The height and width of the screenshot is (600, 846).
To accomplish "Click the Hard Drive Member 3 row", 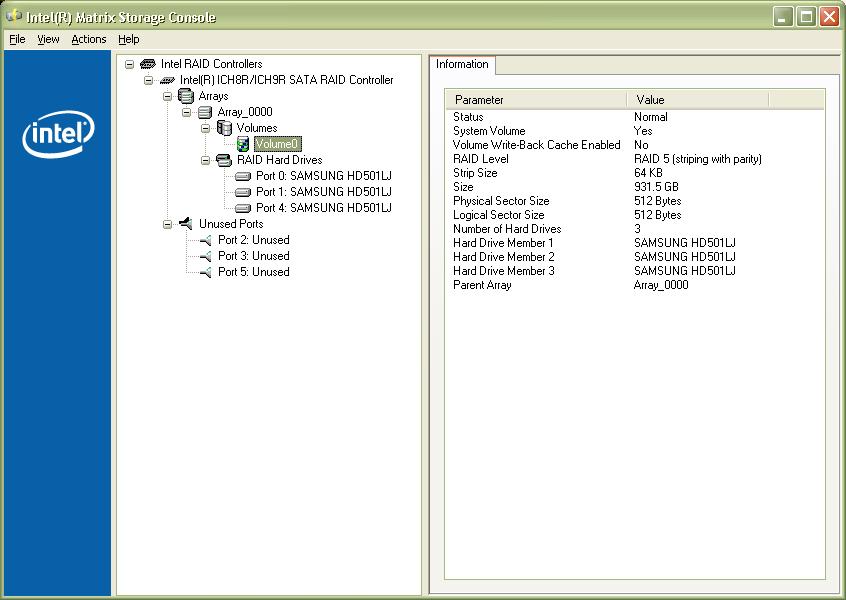I will click(634, 271).
